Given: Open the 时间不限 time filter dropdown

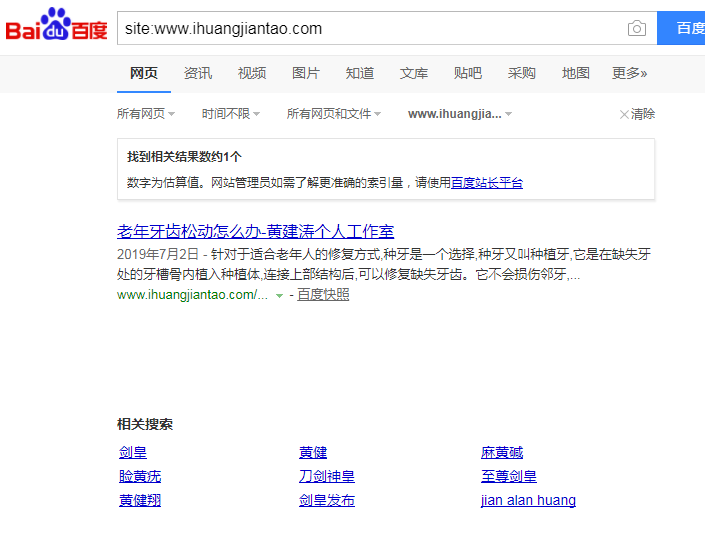Looking at the screenshot, I should click(x=231, y=114).
